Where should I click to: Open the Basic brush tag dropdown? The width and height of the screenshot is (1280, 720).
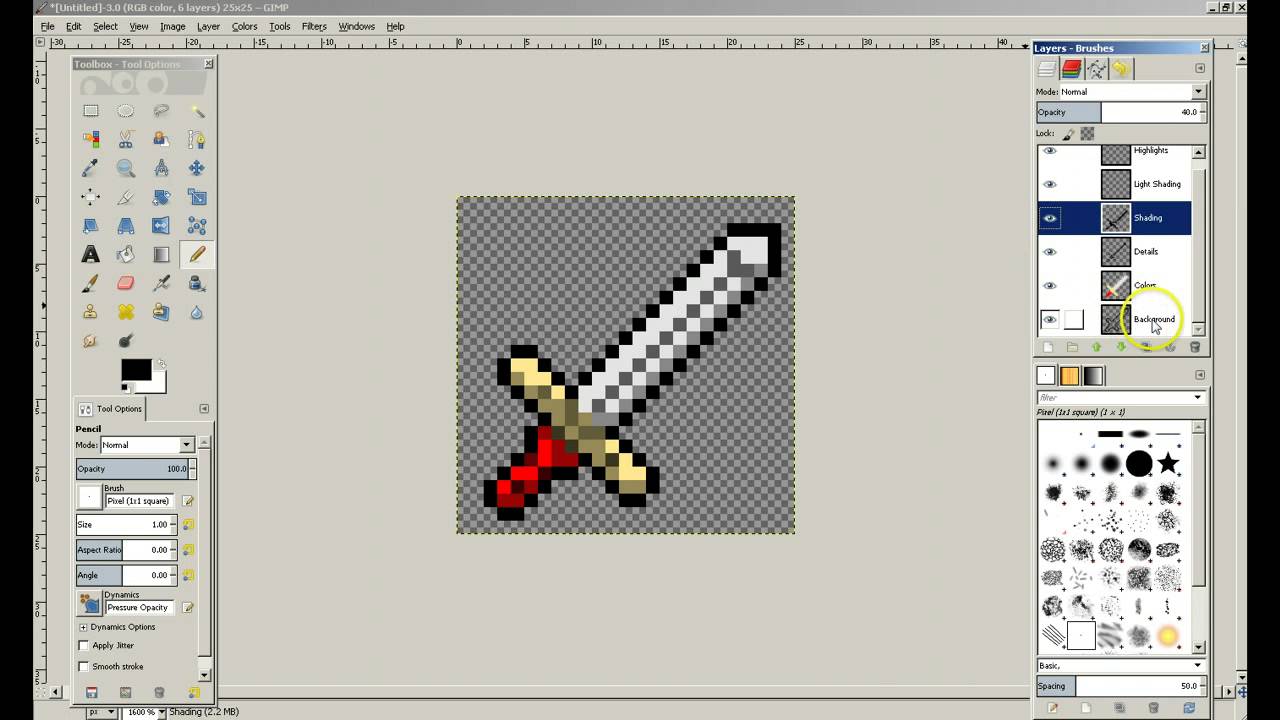1120,666
